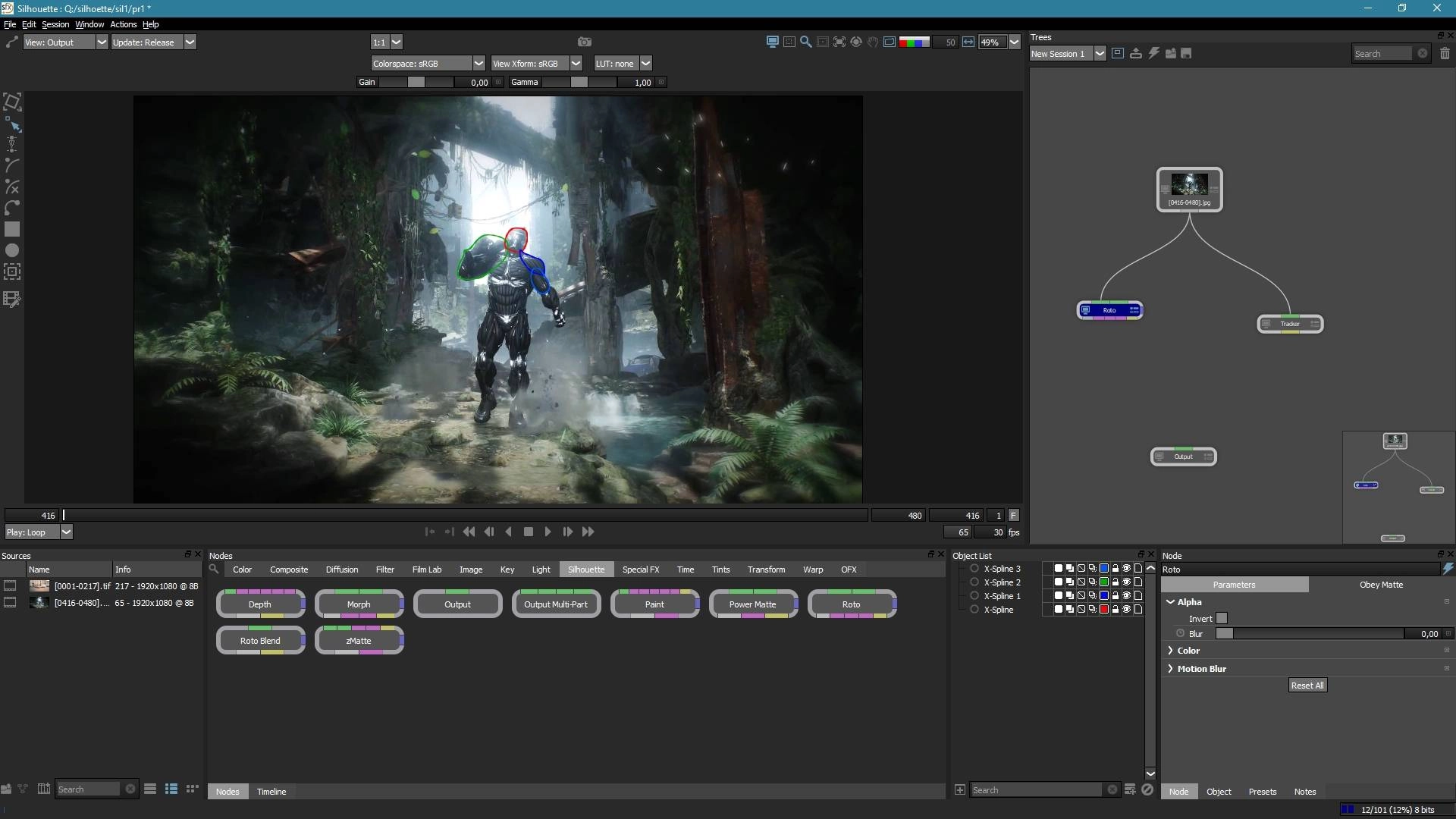Toggle lock for X-Spline
The width and height of the screenshot is (1456, 819).
pos(1116,610)
